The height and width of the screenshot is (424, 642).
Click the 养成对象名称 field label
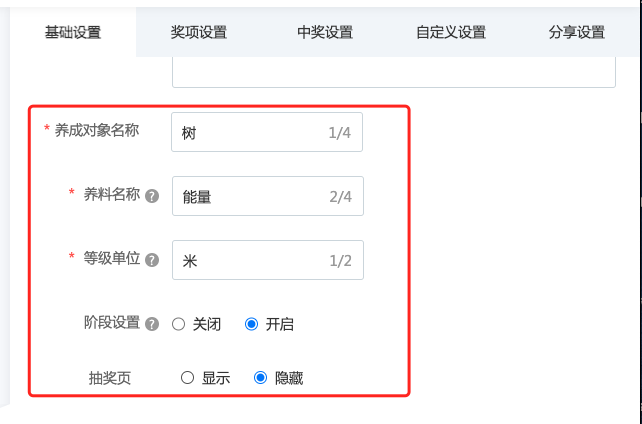pos(97,131)
